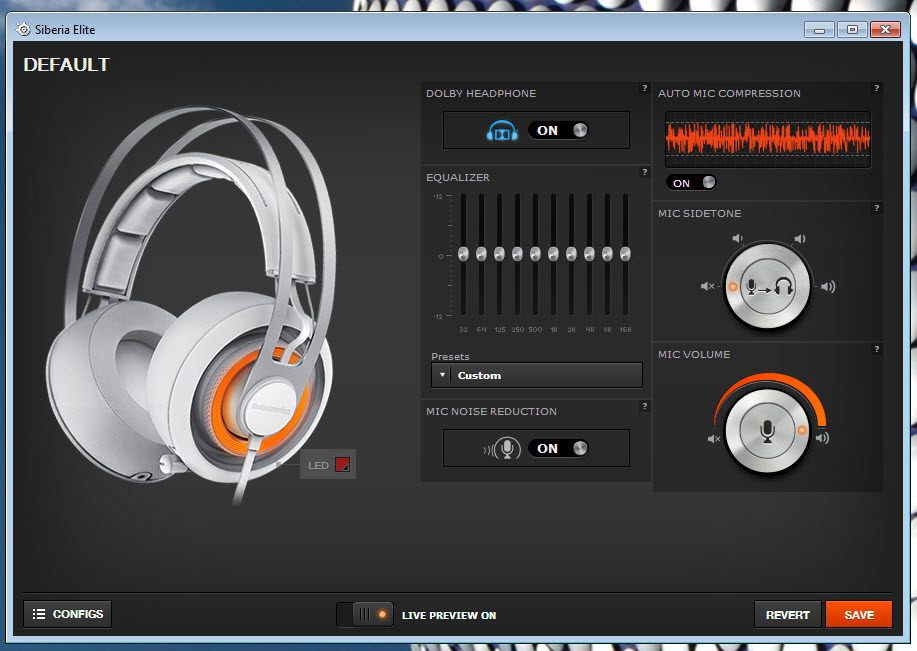
Task: Click the 2K equalizer slider knob
Action: point(571,254)
